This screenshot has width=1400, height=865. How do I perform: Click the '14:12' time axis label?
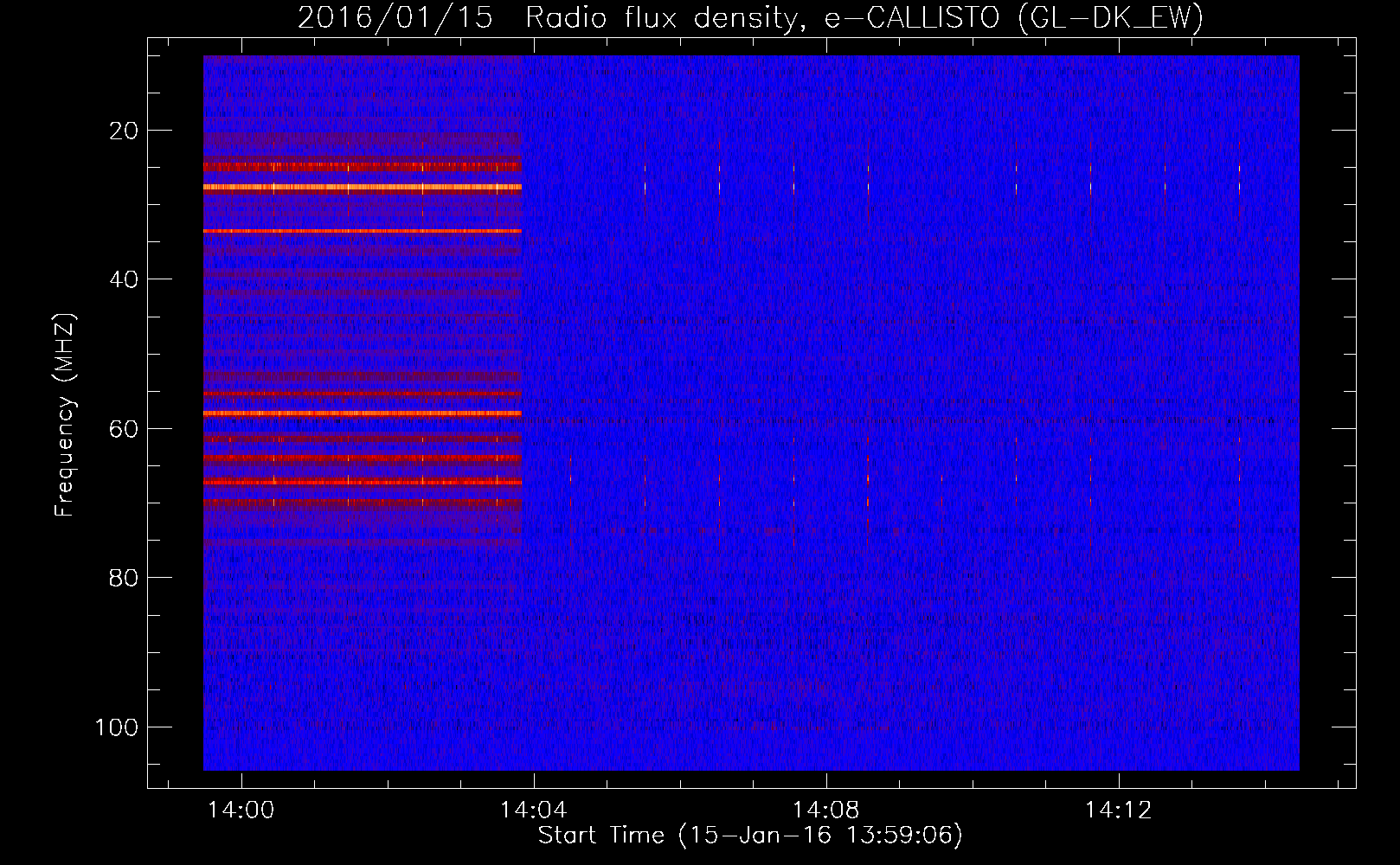click(x=1119, y=810)
